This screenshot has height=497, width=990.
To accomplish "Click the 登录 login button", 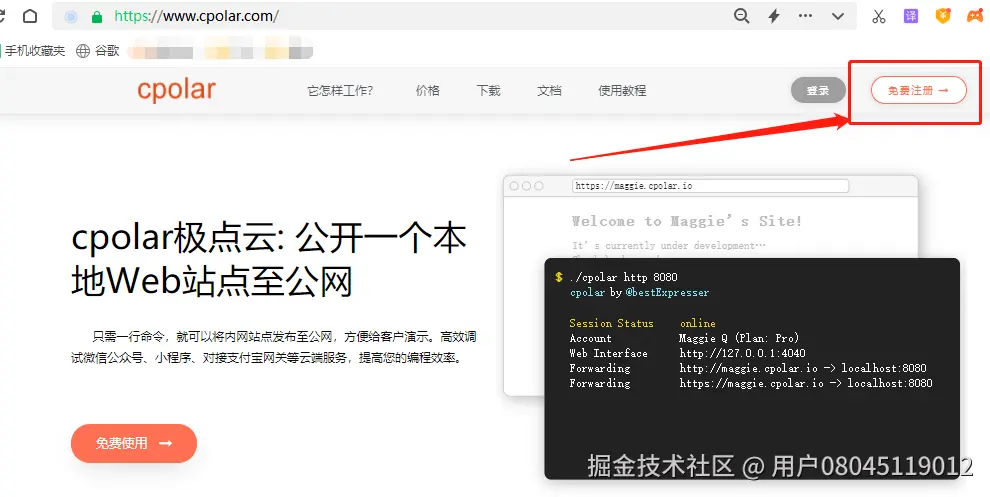I will coord(818,90).
